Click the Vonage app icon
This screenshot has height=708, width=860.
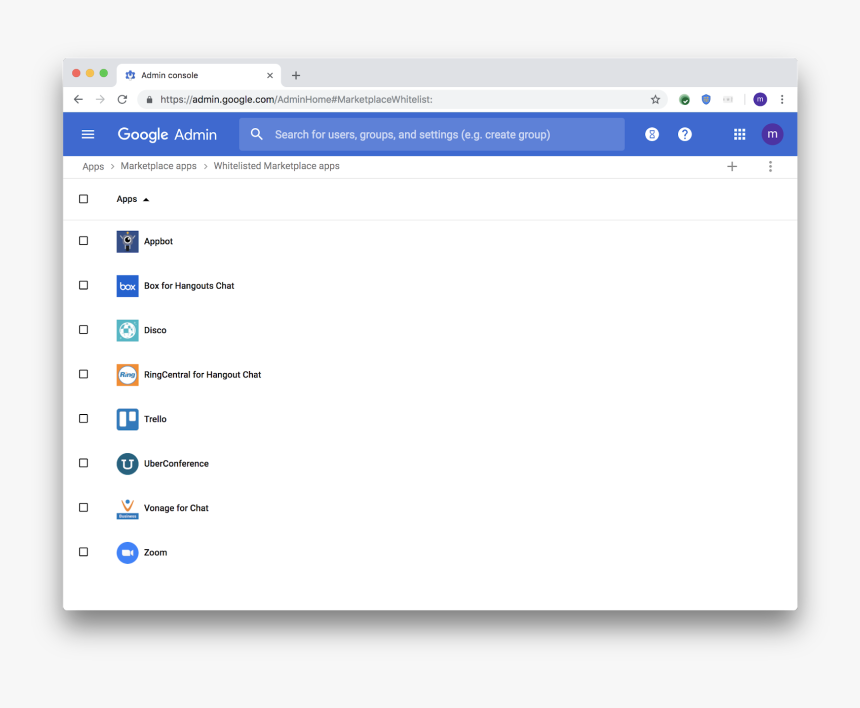click(x=127, y=508)
